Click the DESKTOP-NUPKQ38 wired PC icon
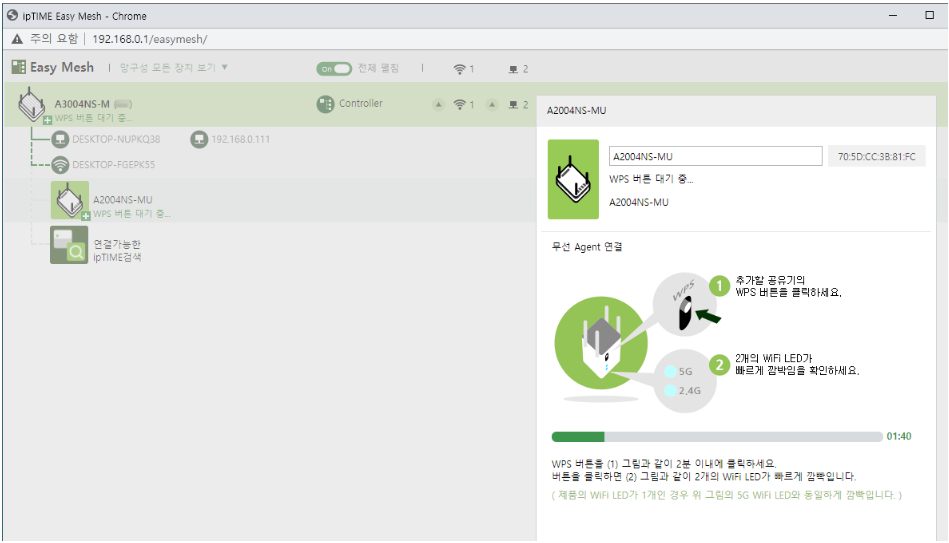The image size is (949, 543). pyautogui.click(x=60, y=139)
